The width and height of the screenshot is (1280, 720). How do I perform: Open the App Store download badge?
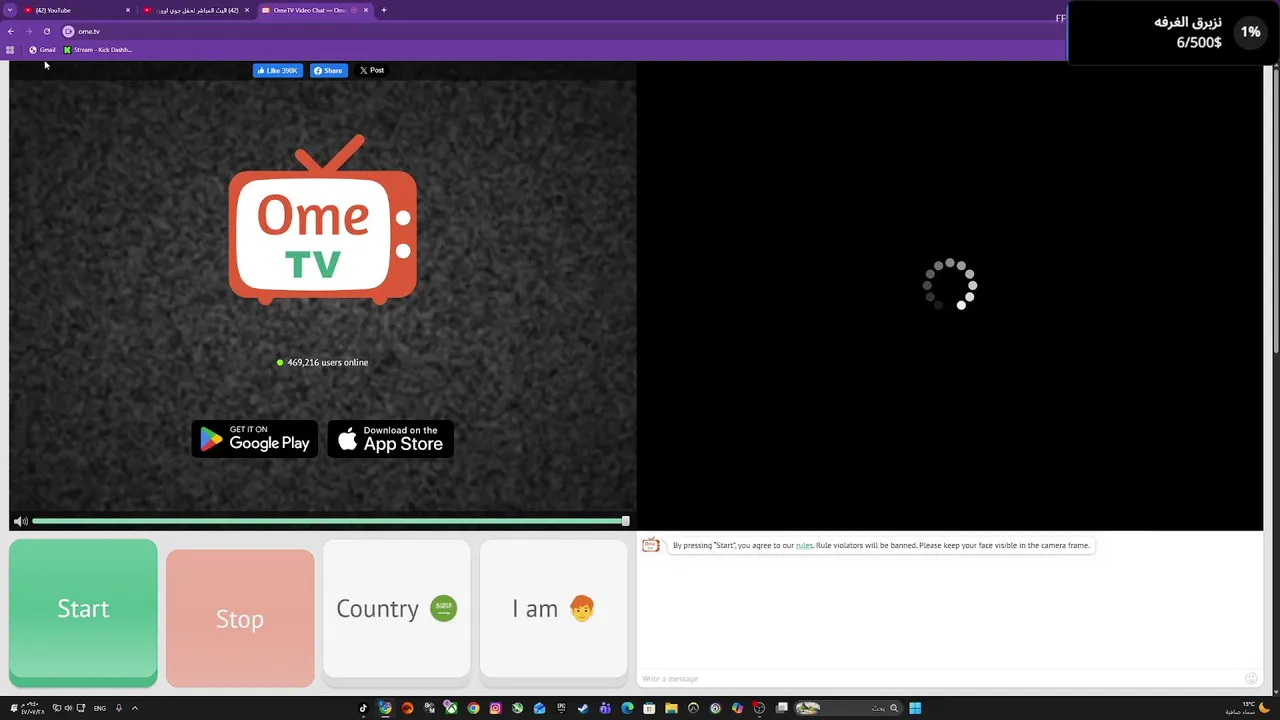point(391,439)
